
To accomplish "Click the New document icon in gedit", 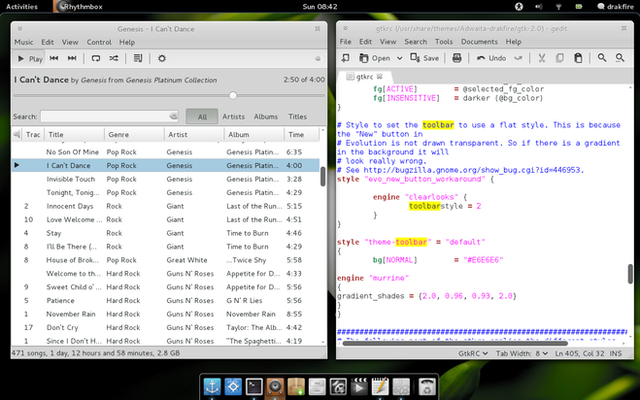I will click(x=346, y=58).
